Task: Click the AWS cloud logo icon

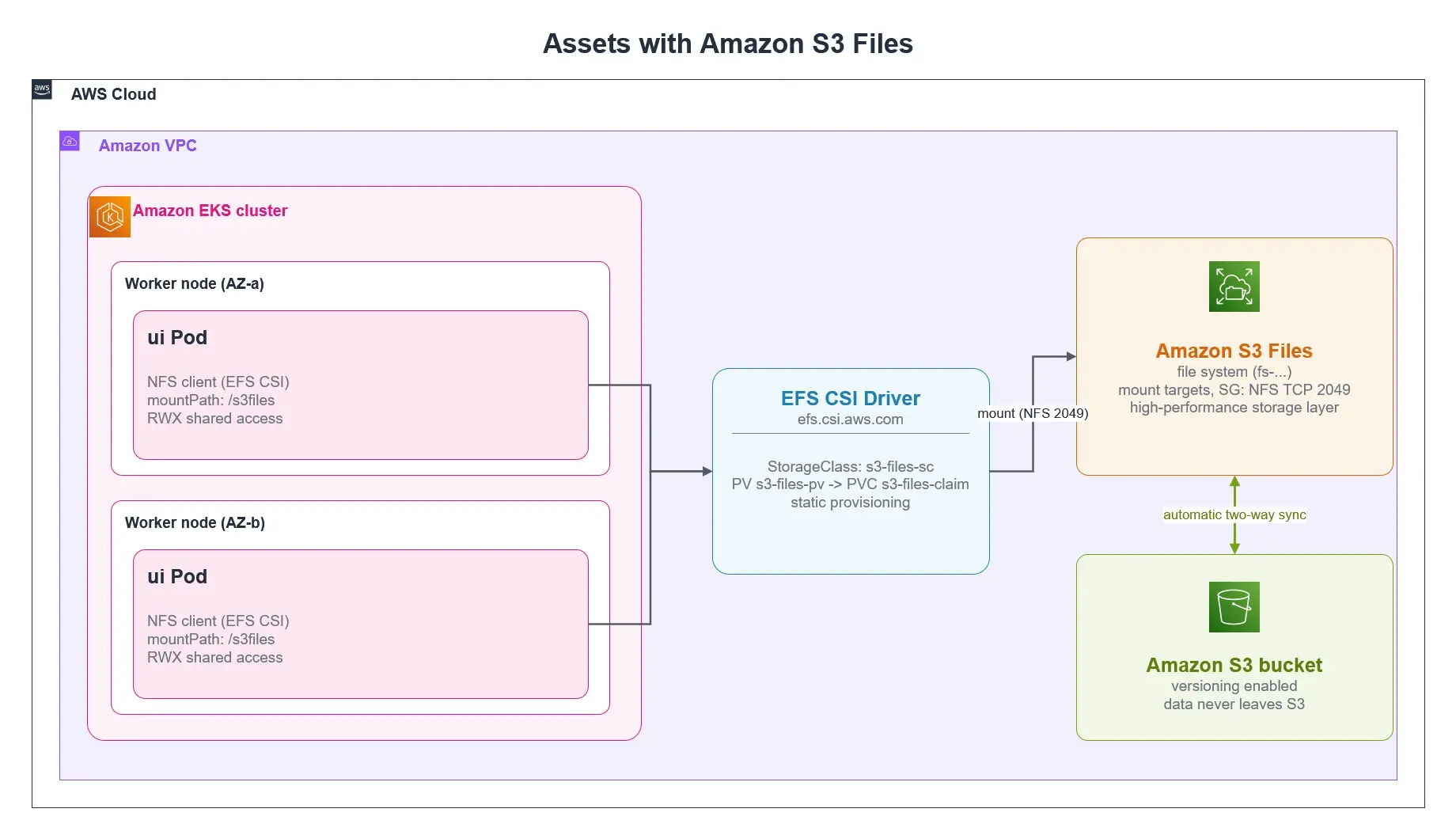Action: (x=42, y=89)
